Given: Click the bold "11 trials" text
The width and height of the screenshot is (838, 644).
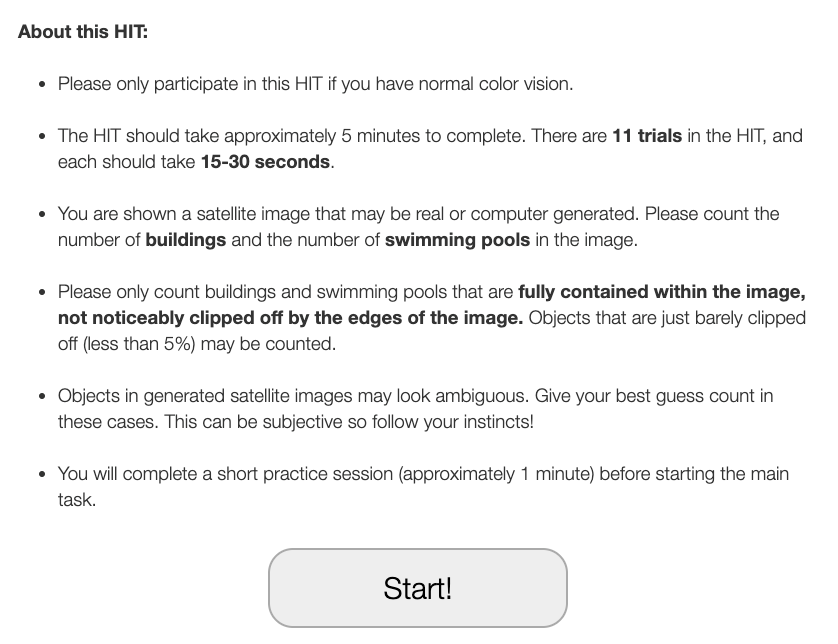Looking at the screenshot, I should tap(646, 135).
